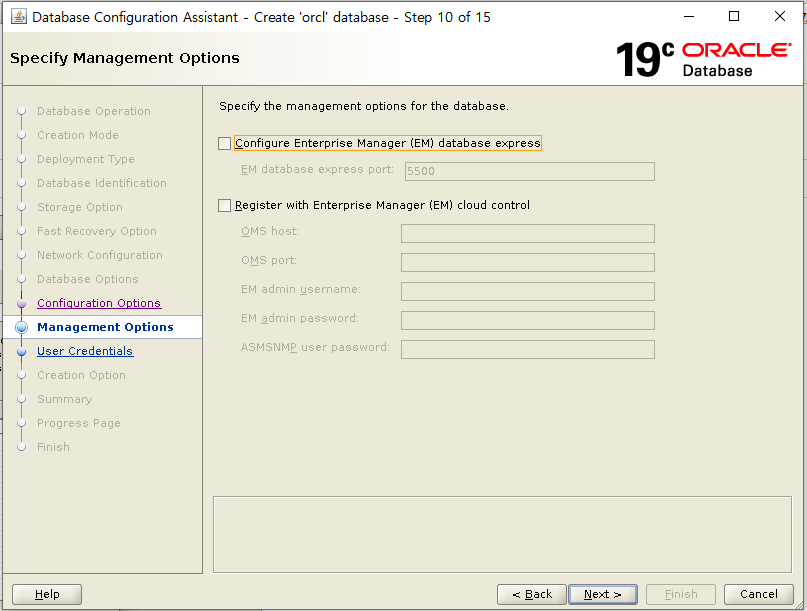
Task: Click Creation Option step in sidebar
Action: point(81,375)
